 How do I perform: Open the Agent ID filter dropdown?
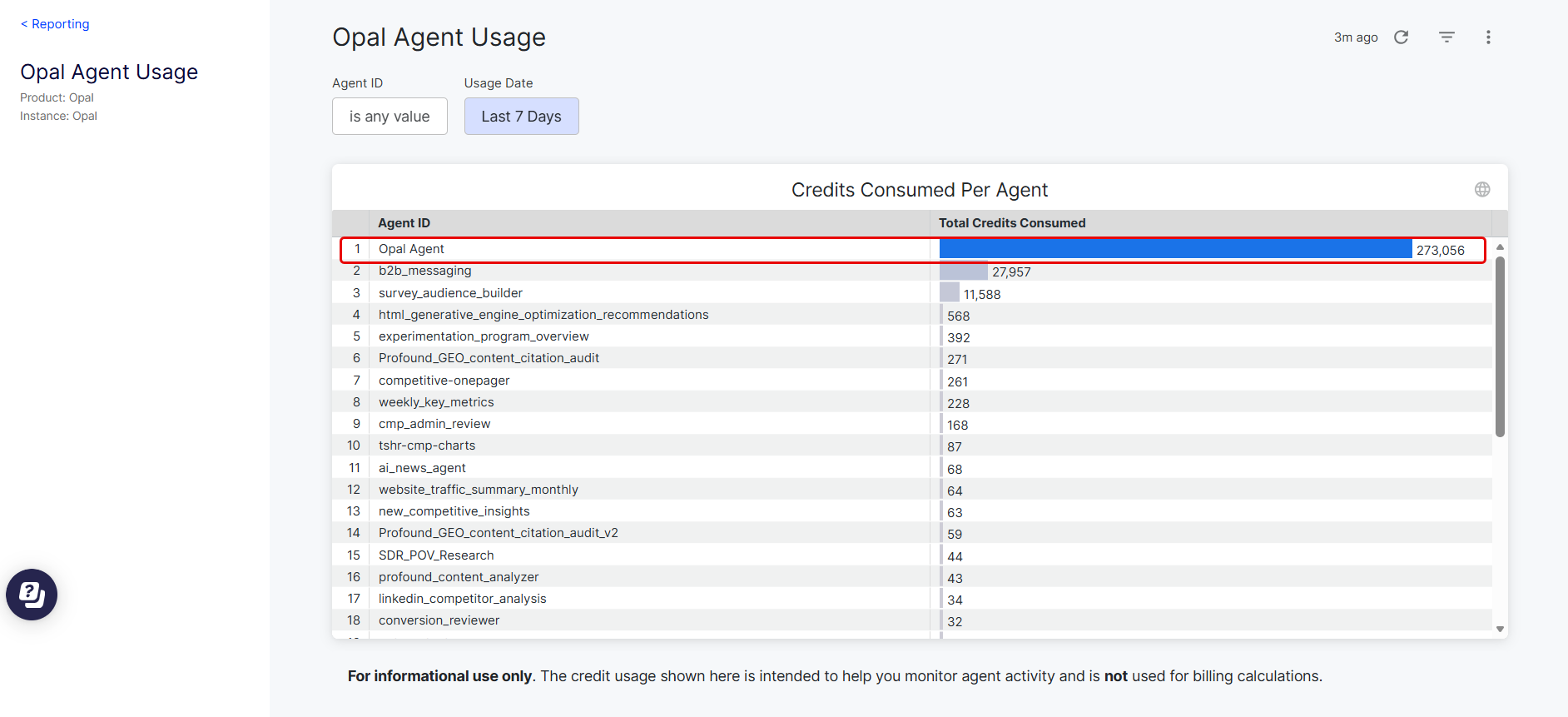(390, 117)
